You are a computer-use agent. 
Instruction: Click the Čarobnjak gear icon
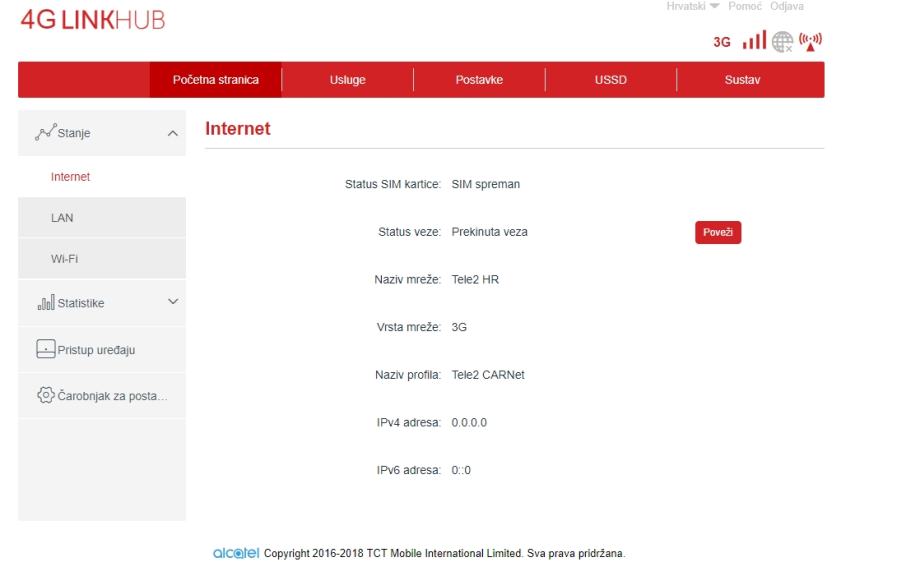[46, 395]
